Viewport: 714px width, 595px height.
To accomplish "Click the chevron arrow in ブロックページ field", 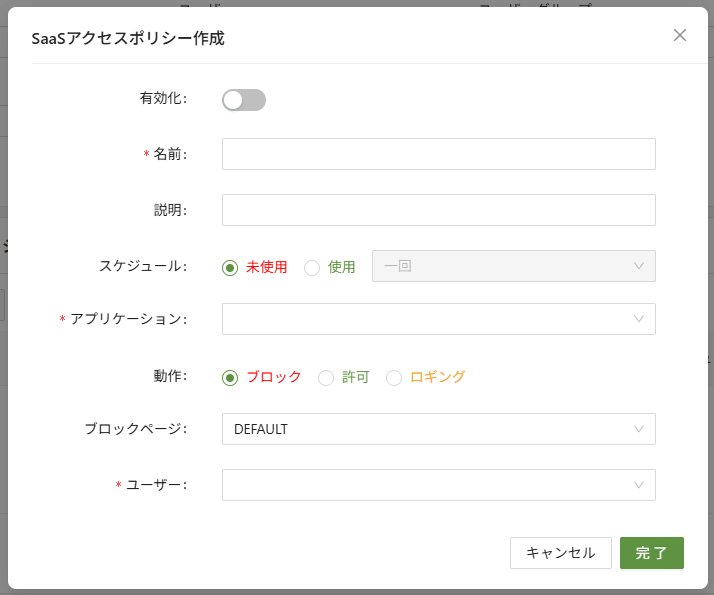I will (639, 429).
